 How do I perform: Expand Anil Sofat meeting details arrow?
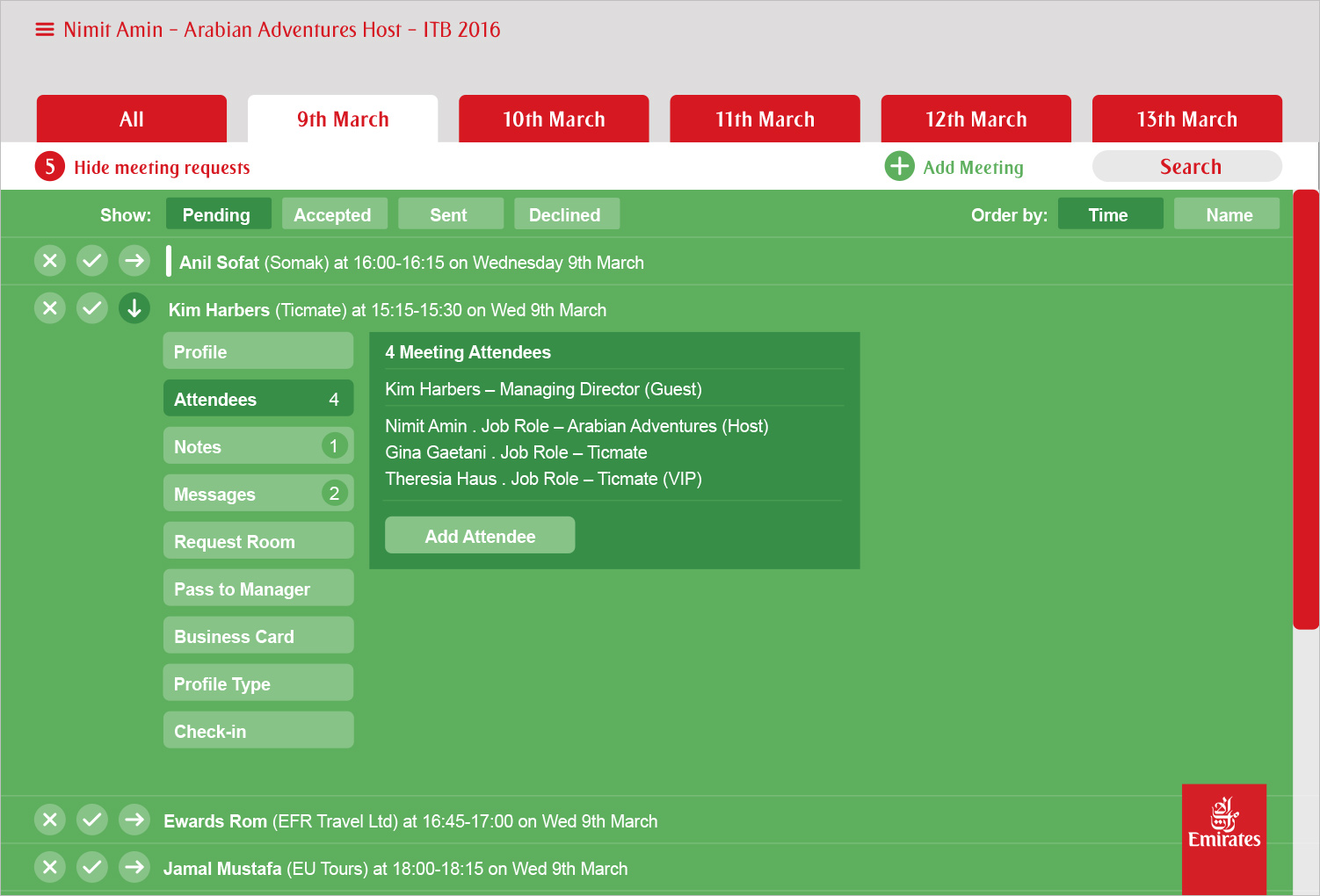click(134, 261)
